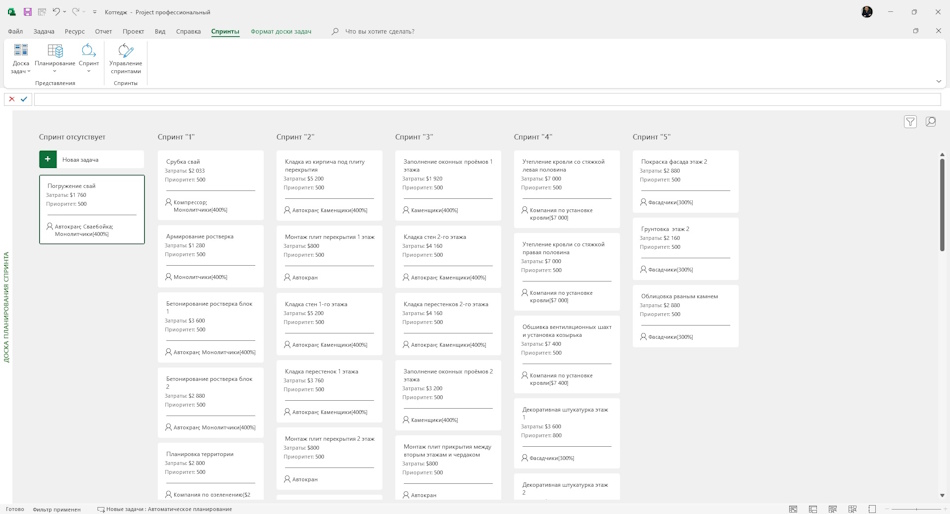
Task: Switch to Resource Sheet view in status bar
Action: (x=852, y=509)
